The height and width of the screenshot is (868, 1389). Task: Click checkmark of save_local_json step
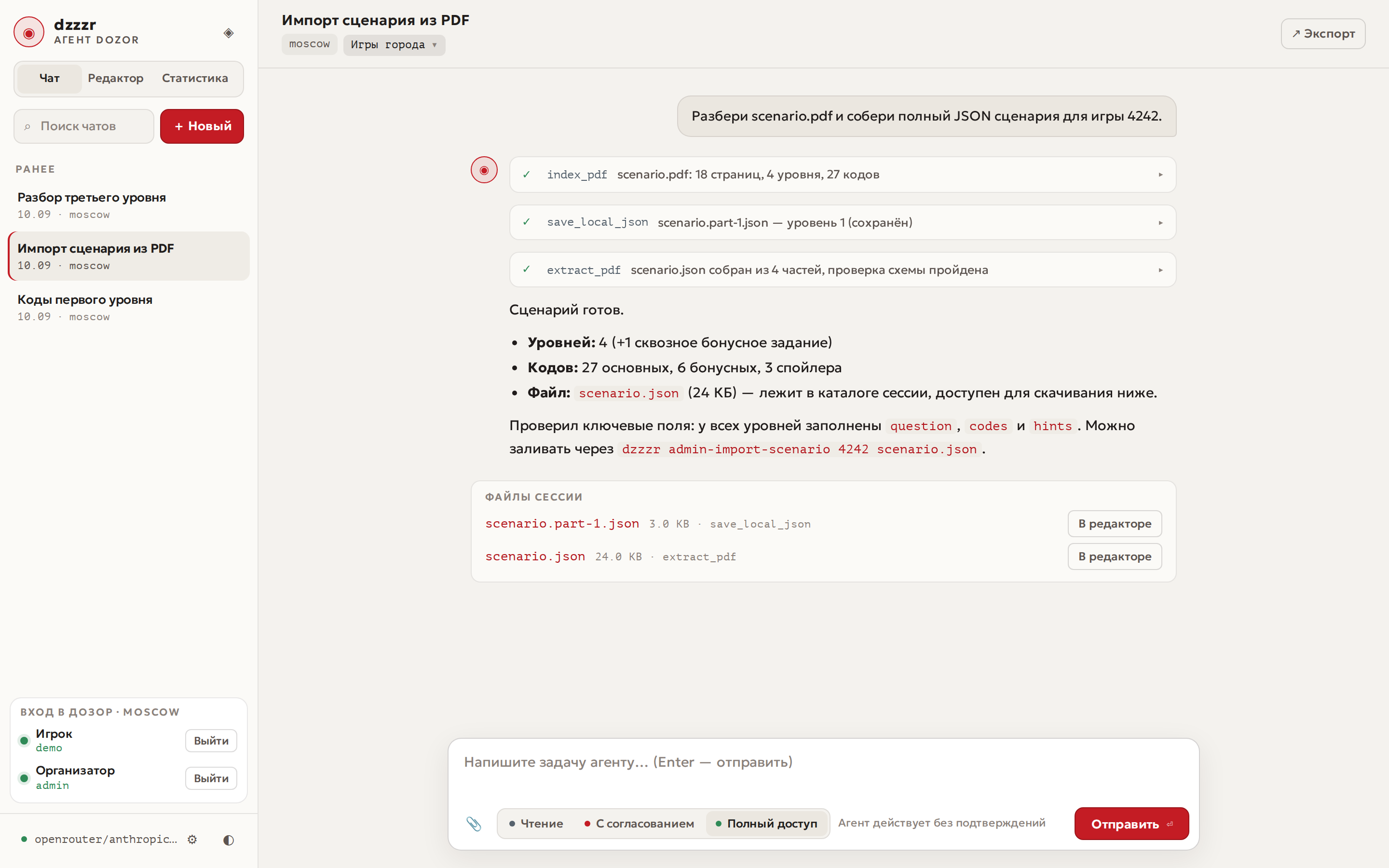tap(526, 222)
